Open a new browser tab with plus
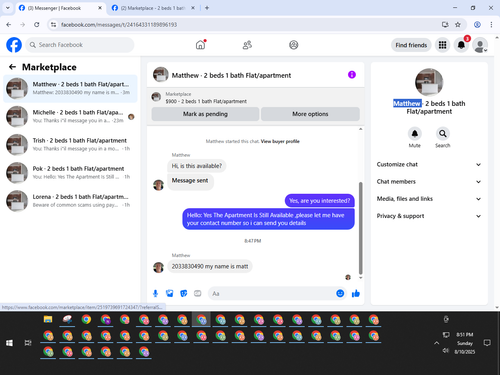Image resolution: width=500 pixels, height=375 pixels. (x=207, y=8)
